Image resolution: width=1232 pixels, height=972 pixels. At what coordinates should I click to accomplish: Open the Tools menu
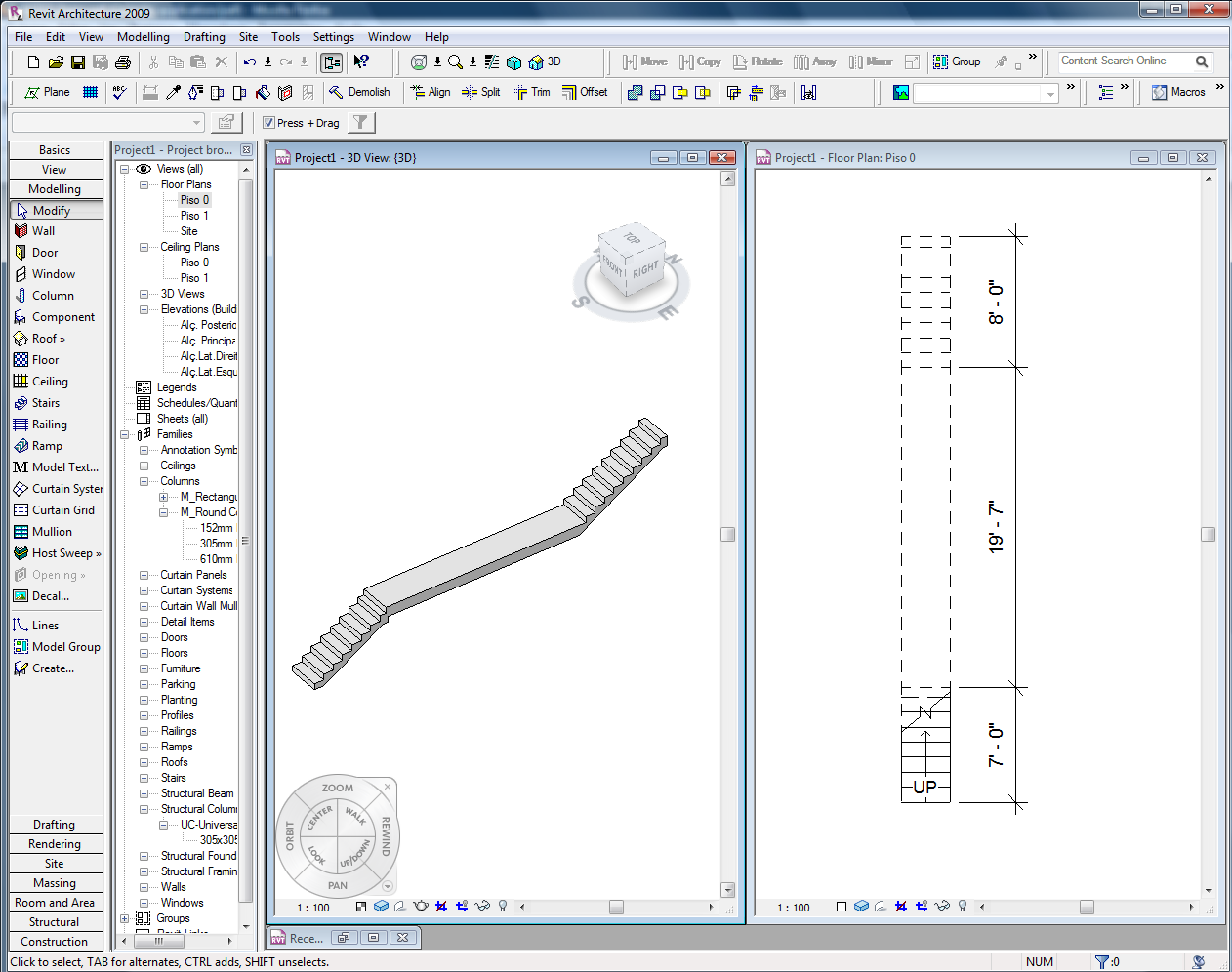[286, 37]
